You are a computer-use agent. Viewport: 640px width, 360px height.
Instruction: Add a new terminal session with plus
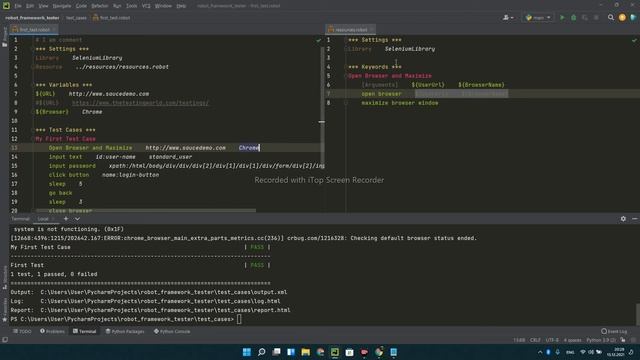point(66,219)
